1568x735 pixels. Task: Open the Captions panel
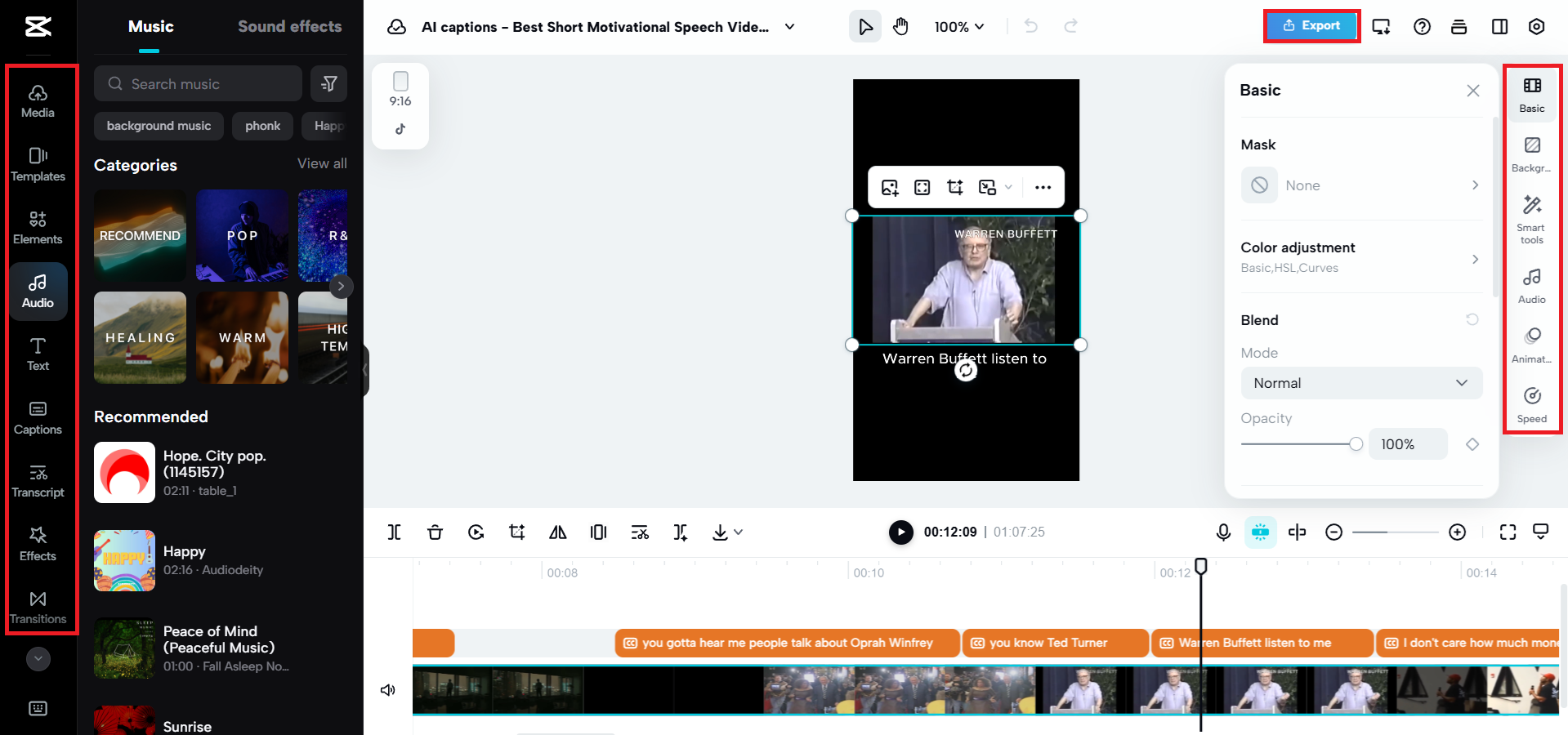coord(38,416)
